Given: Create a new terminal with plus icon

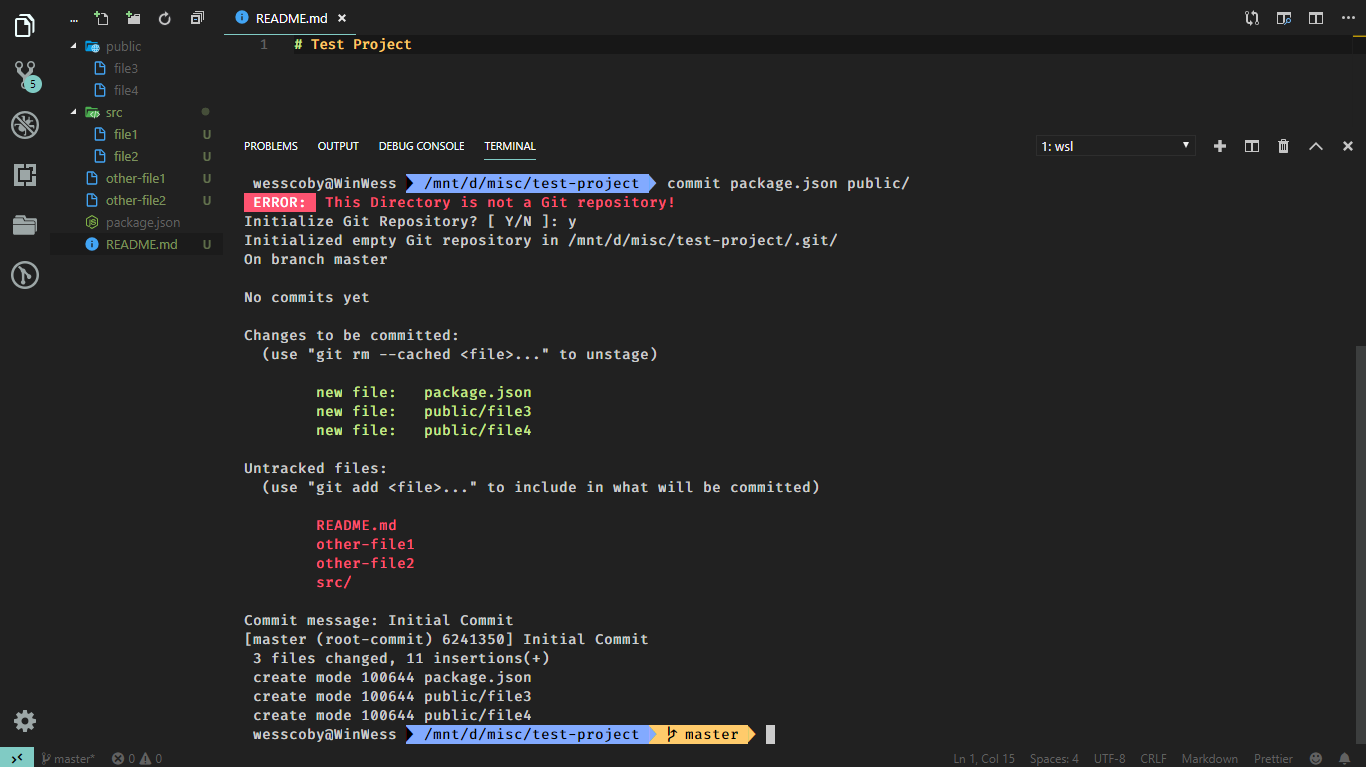Looking at the screenshot, I should [x=1220, y=146].
